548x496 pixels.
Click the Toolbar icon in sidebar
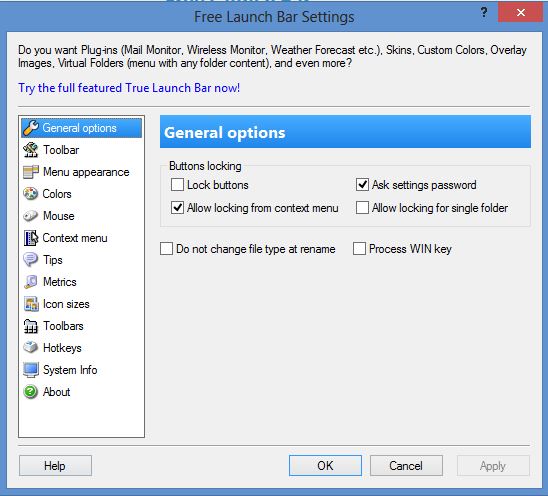coord(31,150)
